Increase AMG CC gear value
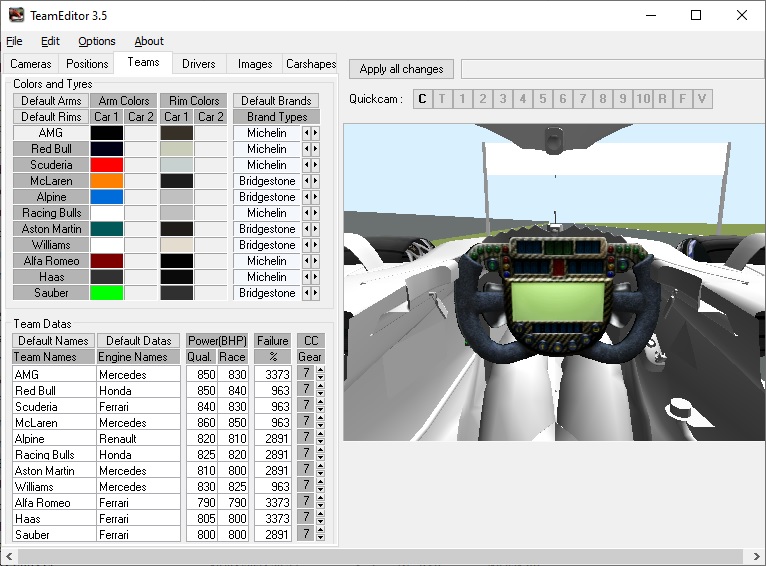Viewport: 766px width, 566px height. point(320,370)
